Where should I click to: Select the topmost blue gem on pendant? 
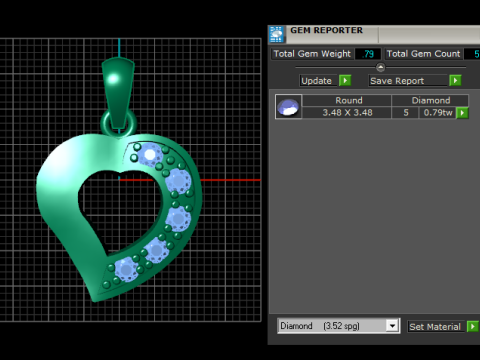click(x=150, y=154)
